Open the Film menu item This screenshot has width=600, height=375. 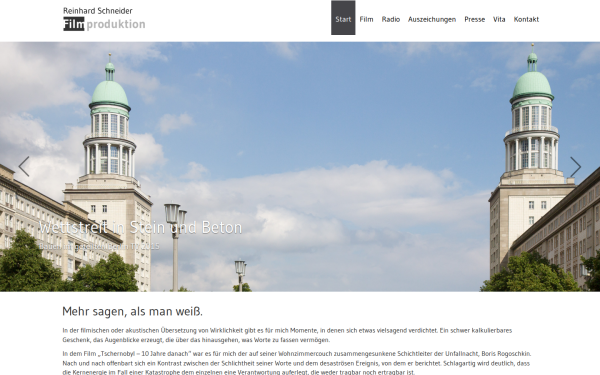[x=366, y=19]
